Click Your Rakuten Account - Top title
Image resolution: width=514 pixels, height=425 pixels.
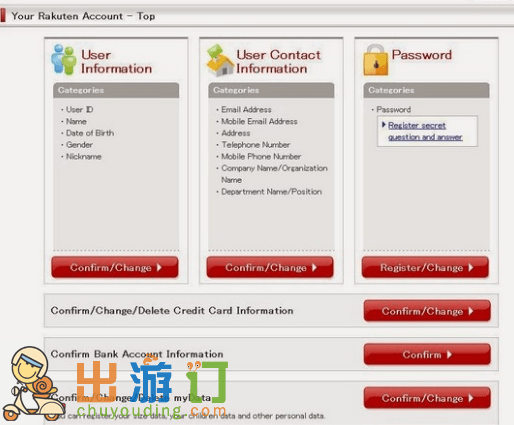pyautogui.click(x=83, y=16)
